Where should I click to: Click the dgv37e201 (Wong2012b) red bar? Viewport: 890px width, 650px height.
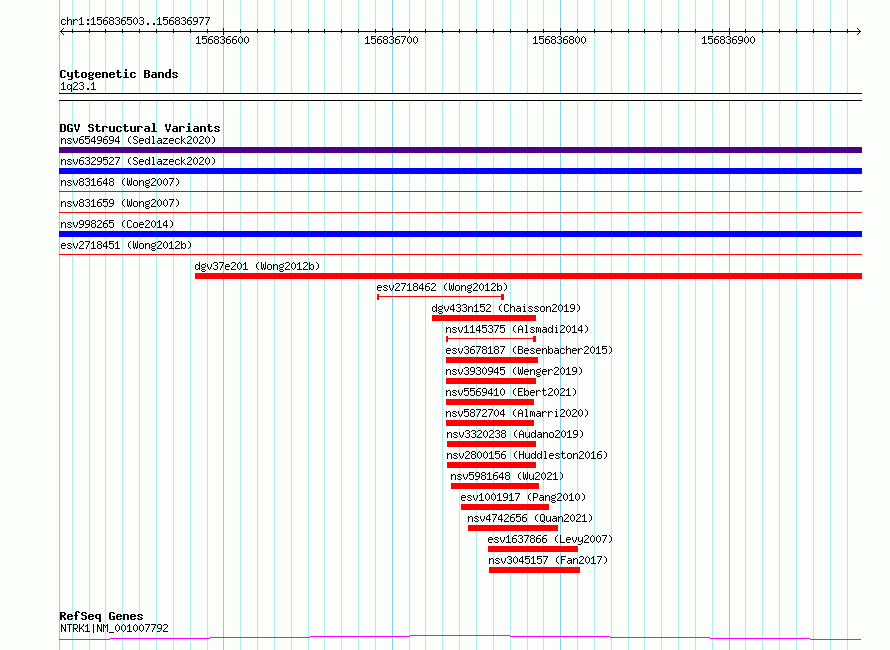pos(528,276)
